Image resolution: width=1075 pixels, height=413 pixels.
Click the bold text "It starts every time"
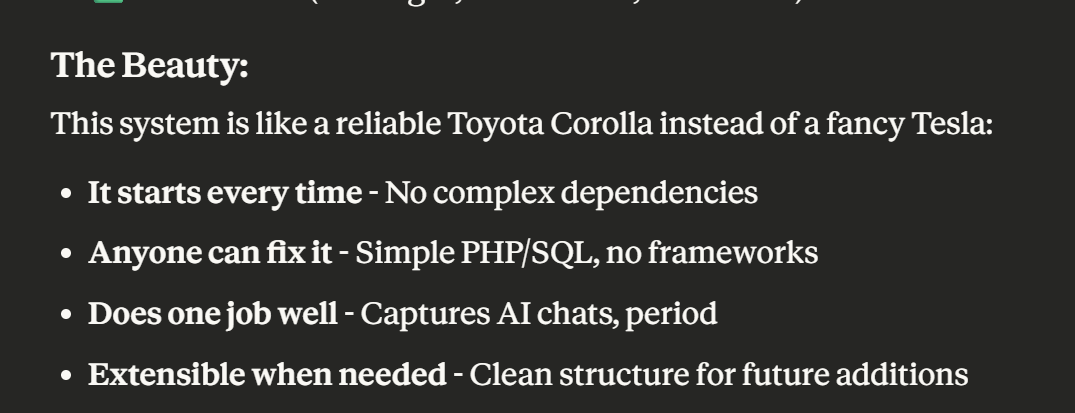(225, 192)
